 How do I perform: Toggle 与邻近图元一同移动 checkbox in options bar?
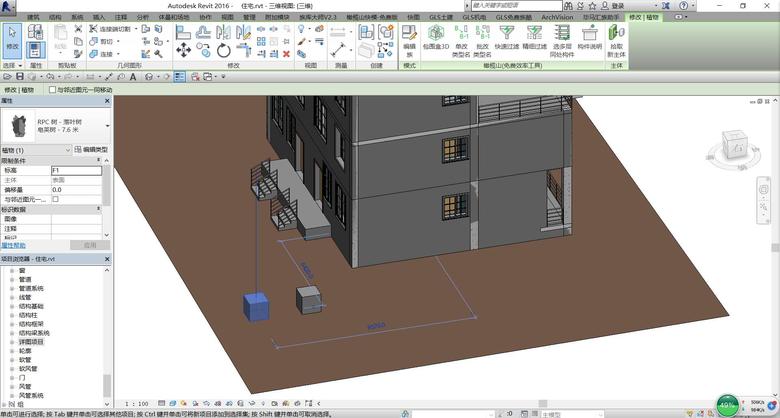point(52,89)
